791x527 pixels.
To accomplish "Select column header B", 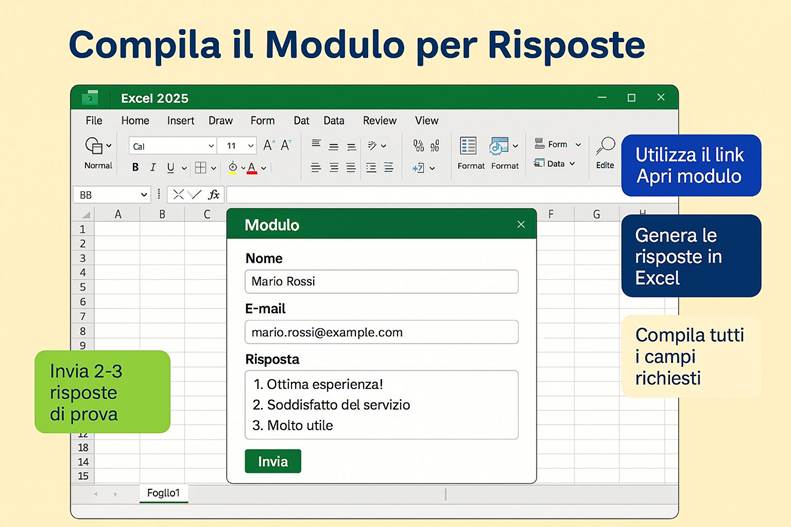I will [162, 214].
